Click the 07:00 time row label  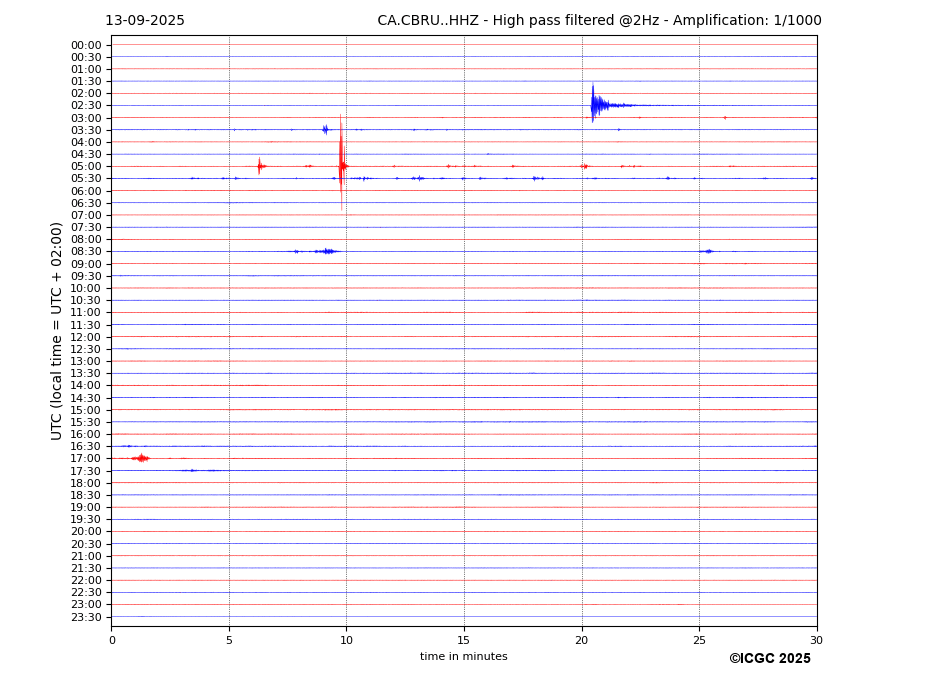tap(86, 215)
